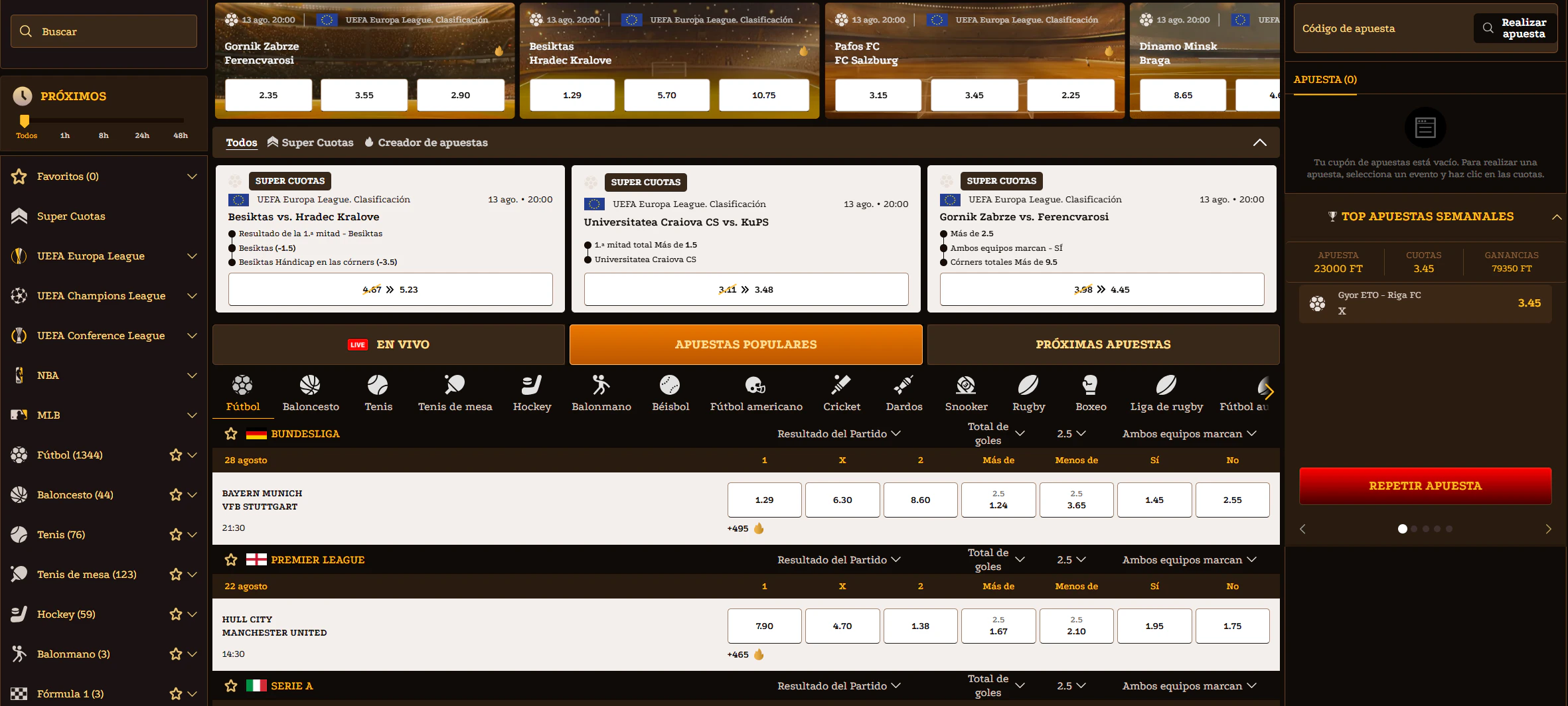The image size is (1568, 706).
Task: Expand MLB sidebar item
Action: [x=193, y=415]
